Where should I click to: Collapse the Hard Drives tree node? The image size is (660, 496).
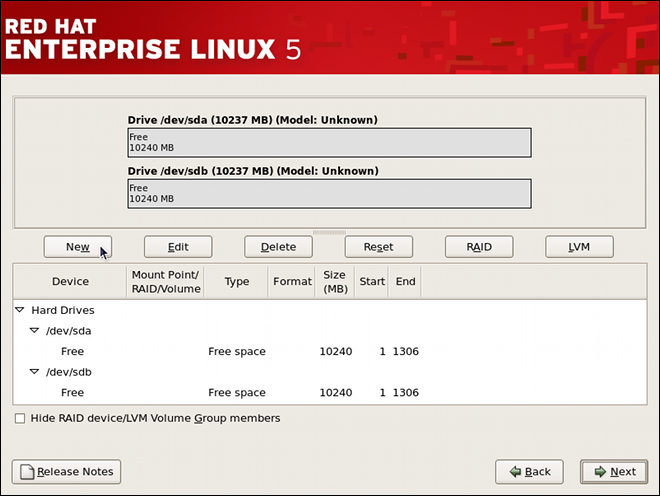(x=20, y=311)
